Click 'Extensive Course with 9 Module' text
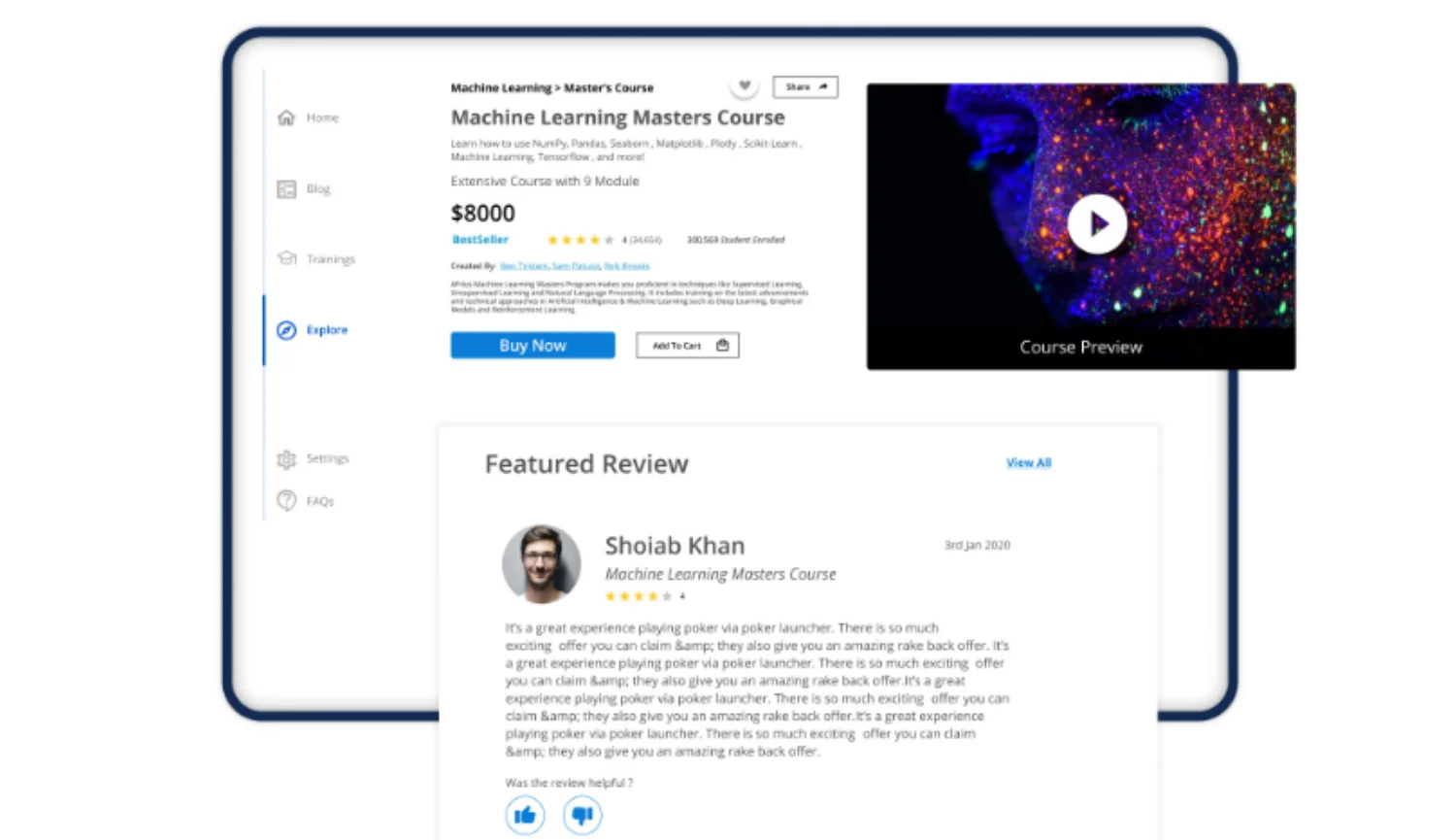 point(545,181)
